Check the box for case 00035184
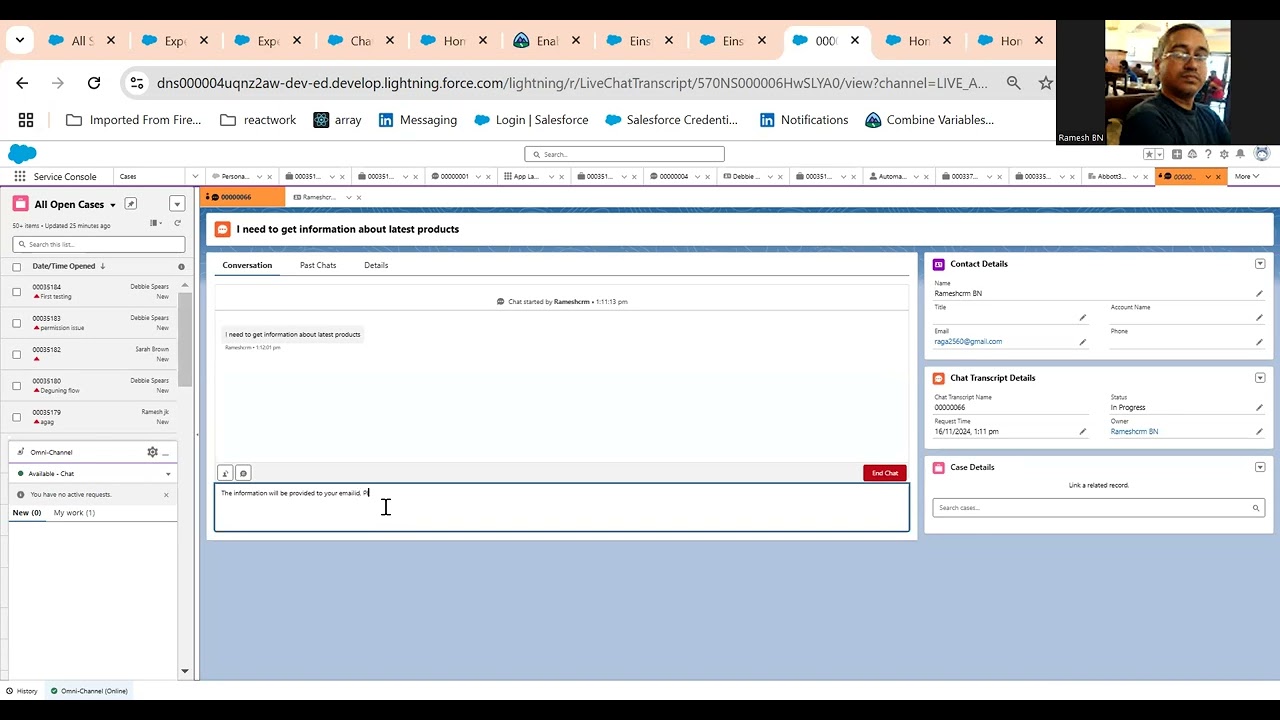This screenshot has width=1280, height=720. point(16,292)
